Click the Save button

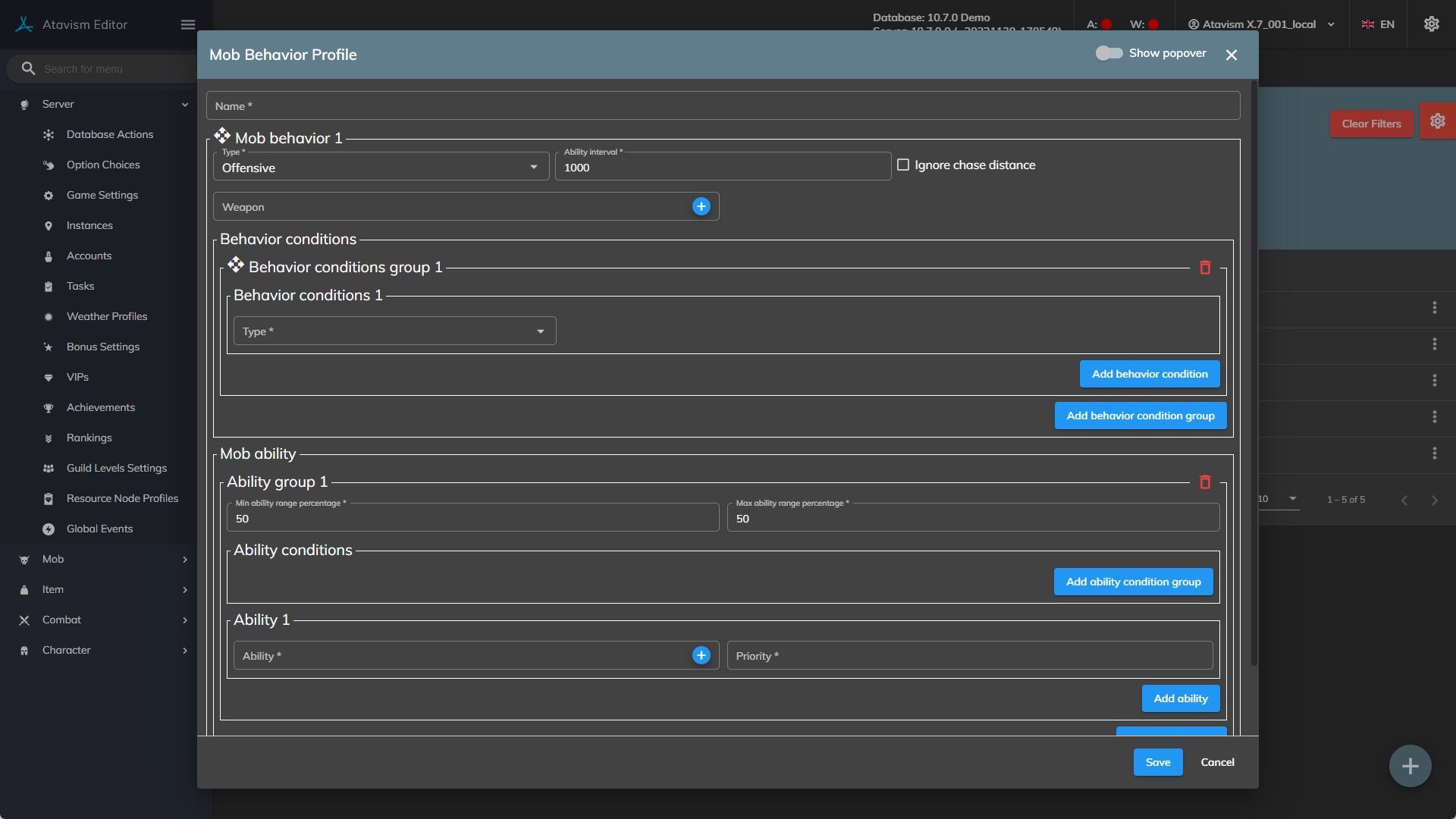1157,762
